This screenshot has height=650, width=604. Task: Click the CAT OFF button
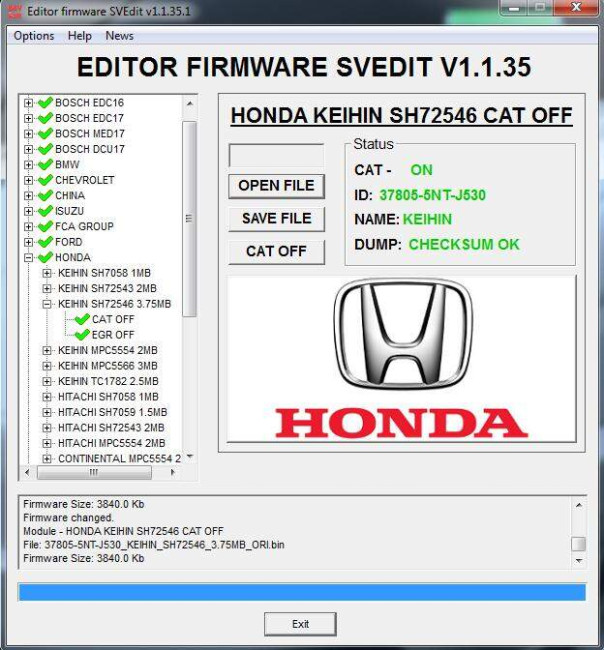277,251
